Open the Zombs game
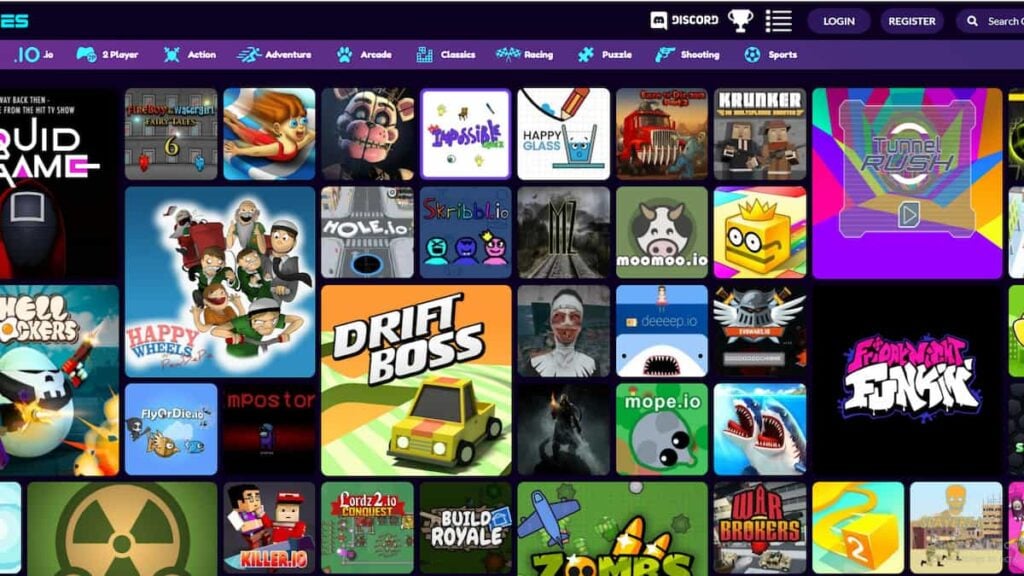Image resolution: width=1024 pixels, height=576 pixels. point(613,528)
